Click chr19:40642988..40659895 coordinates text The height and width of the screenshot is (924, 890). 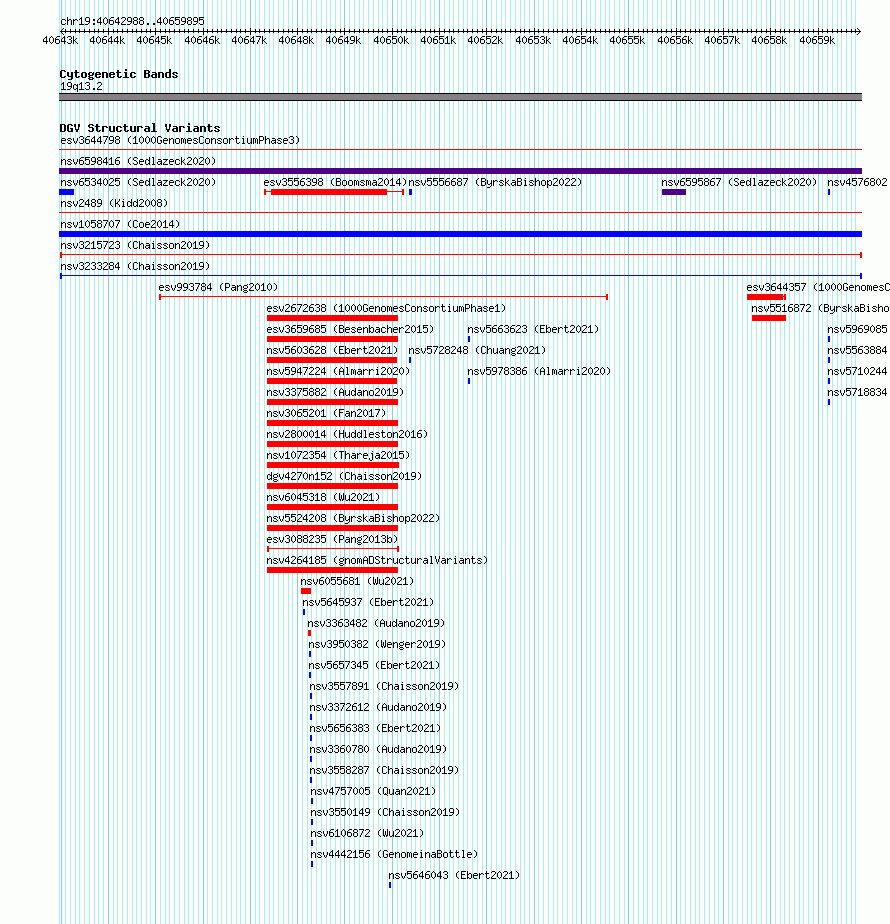132,21
